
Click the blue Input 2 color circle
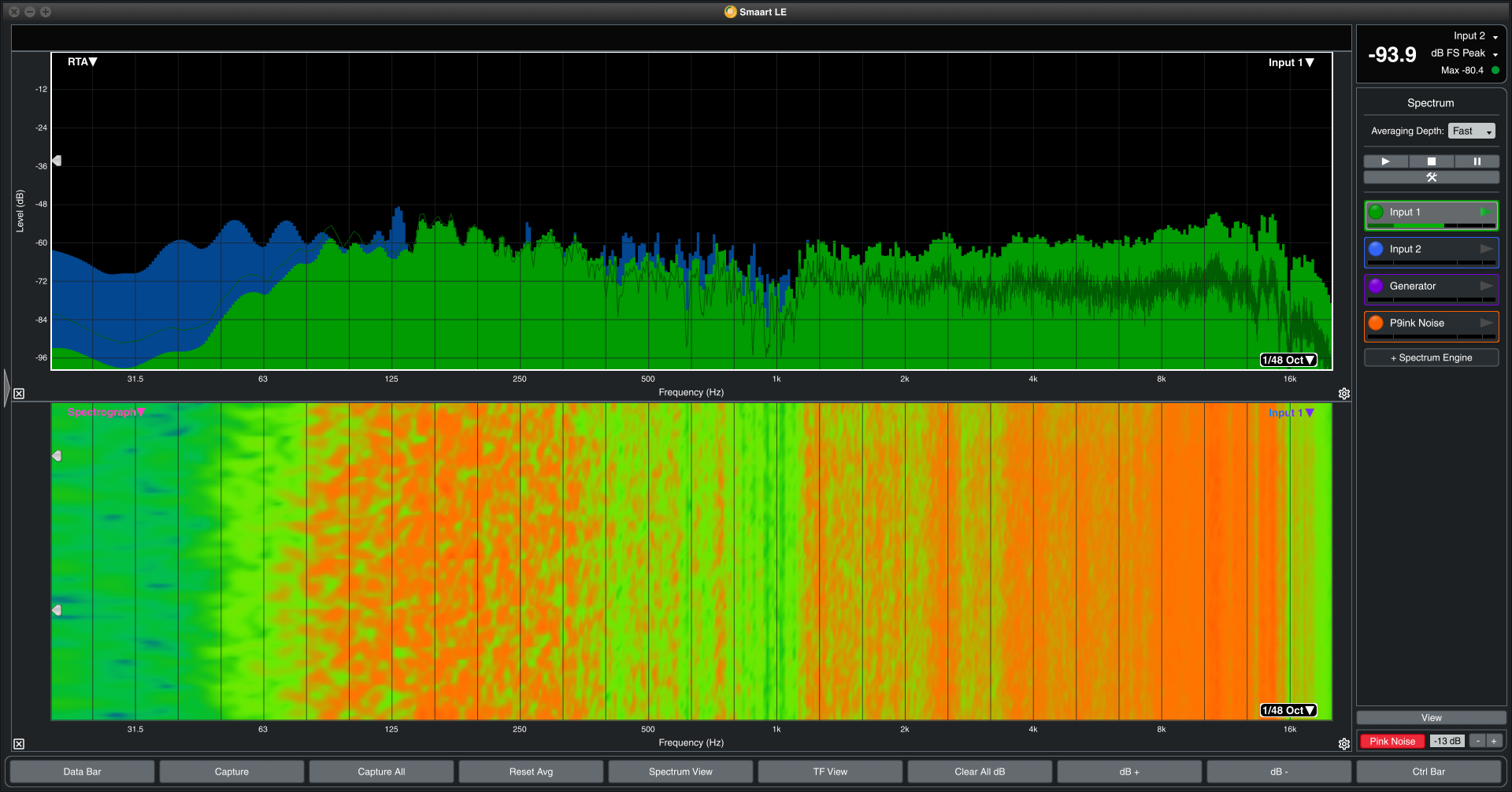coord(1376,249)
